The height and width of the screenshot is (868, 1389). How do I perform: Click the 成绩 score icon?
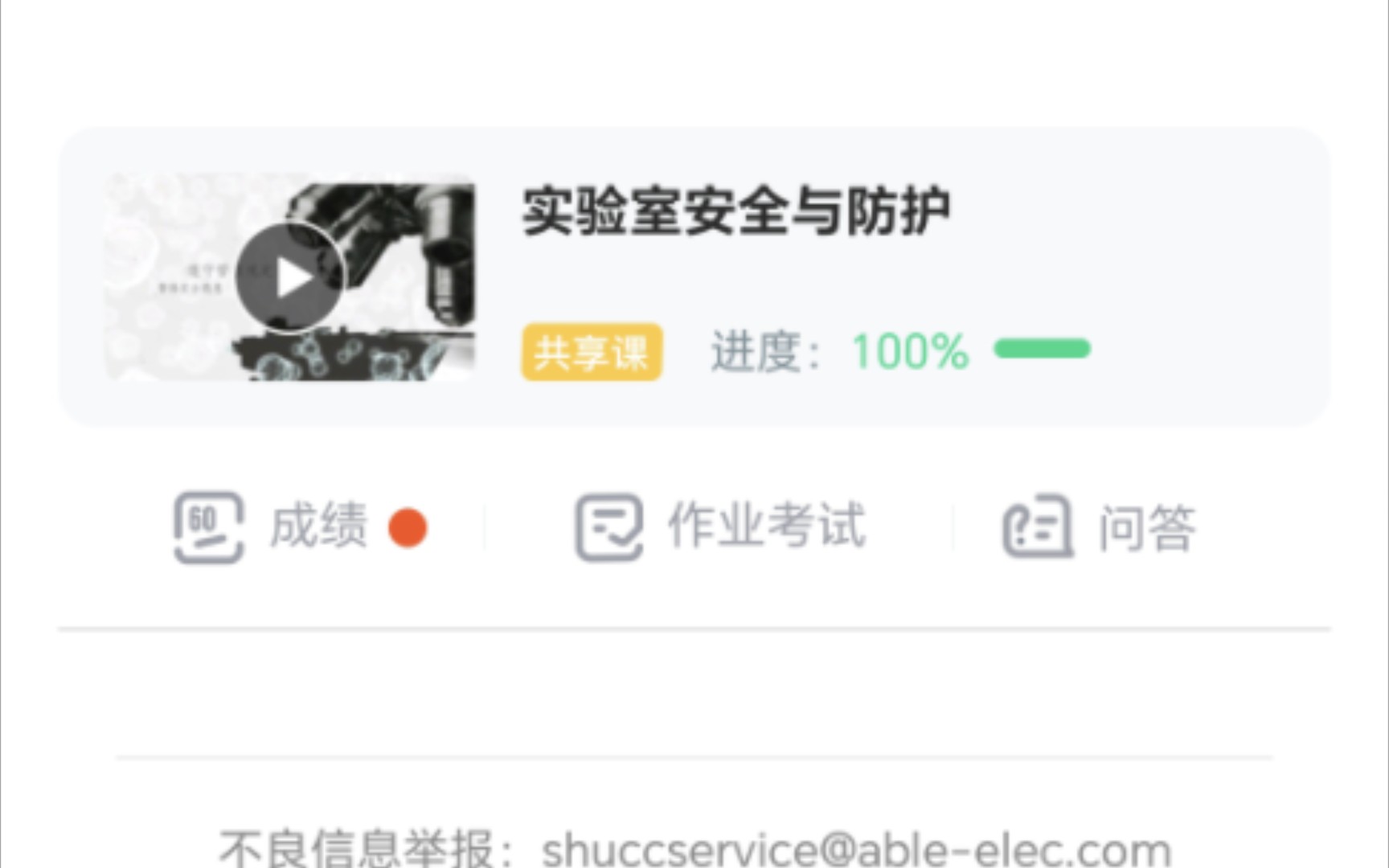[x=209, y=526]
